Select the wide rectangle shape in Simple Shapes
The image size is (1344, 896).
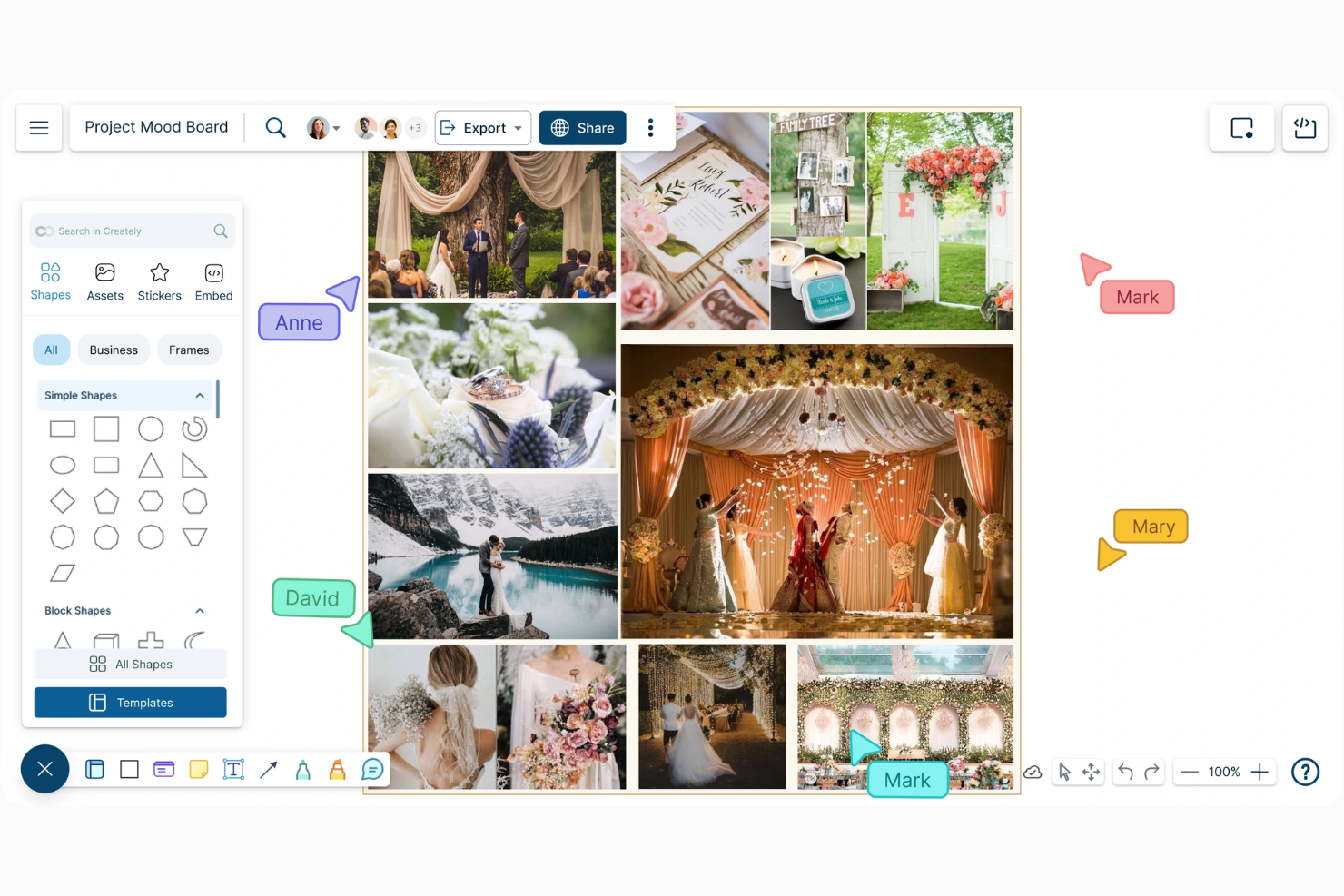(x=63, y=429)
